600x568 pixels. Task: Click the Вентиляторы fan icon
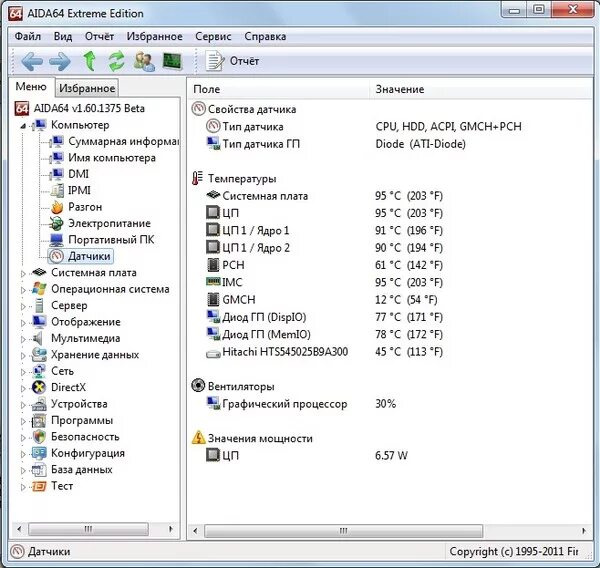[x=198, y=386]
